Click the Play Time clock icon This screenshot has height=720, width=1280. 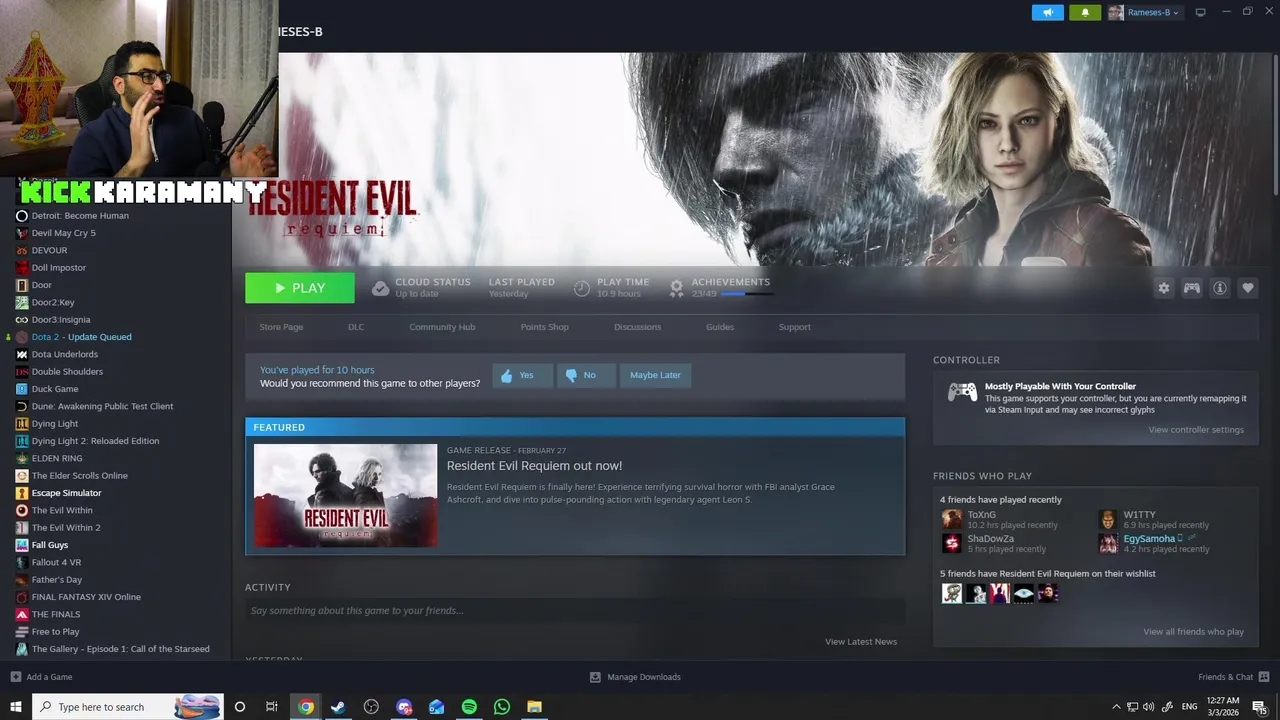click(x=582, y=288)
